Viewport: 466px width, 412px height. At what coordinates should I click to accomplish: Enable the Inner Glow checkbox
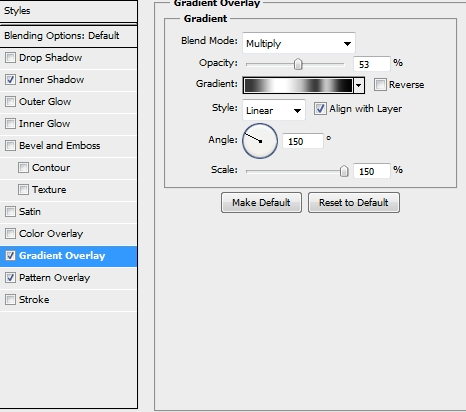click(x=10, y=124)
